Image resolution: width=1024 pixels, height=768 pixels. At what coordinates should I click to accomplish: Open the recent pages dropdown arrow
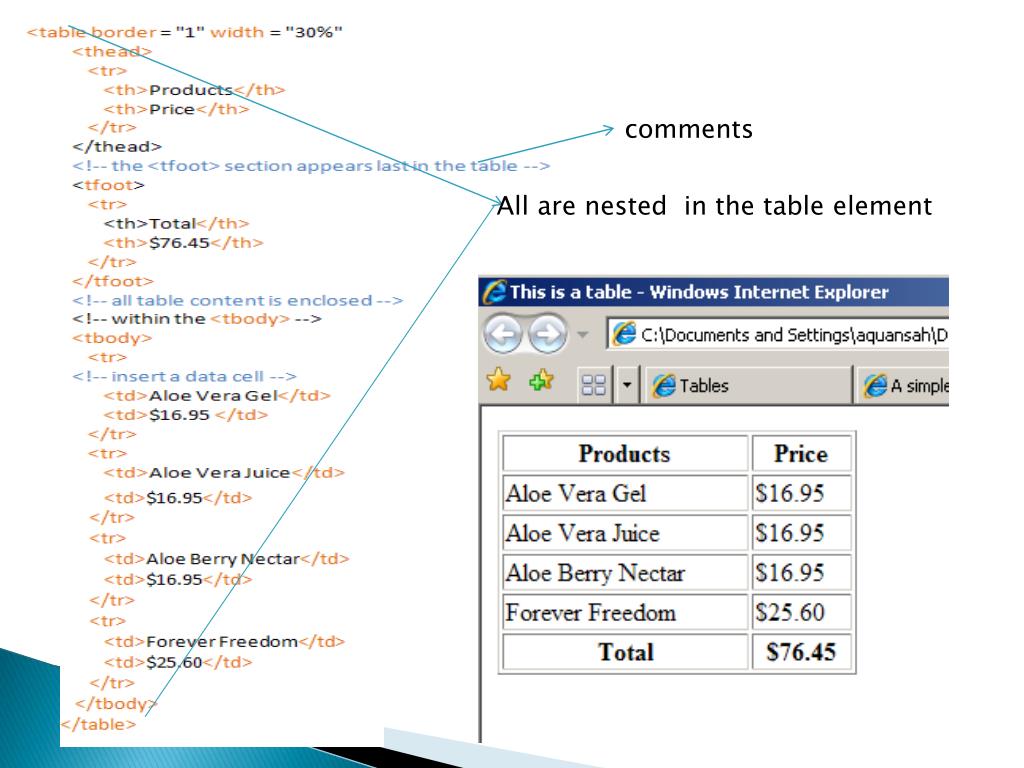click(583, 335)
